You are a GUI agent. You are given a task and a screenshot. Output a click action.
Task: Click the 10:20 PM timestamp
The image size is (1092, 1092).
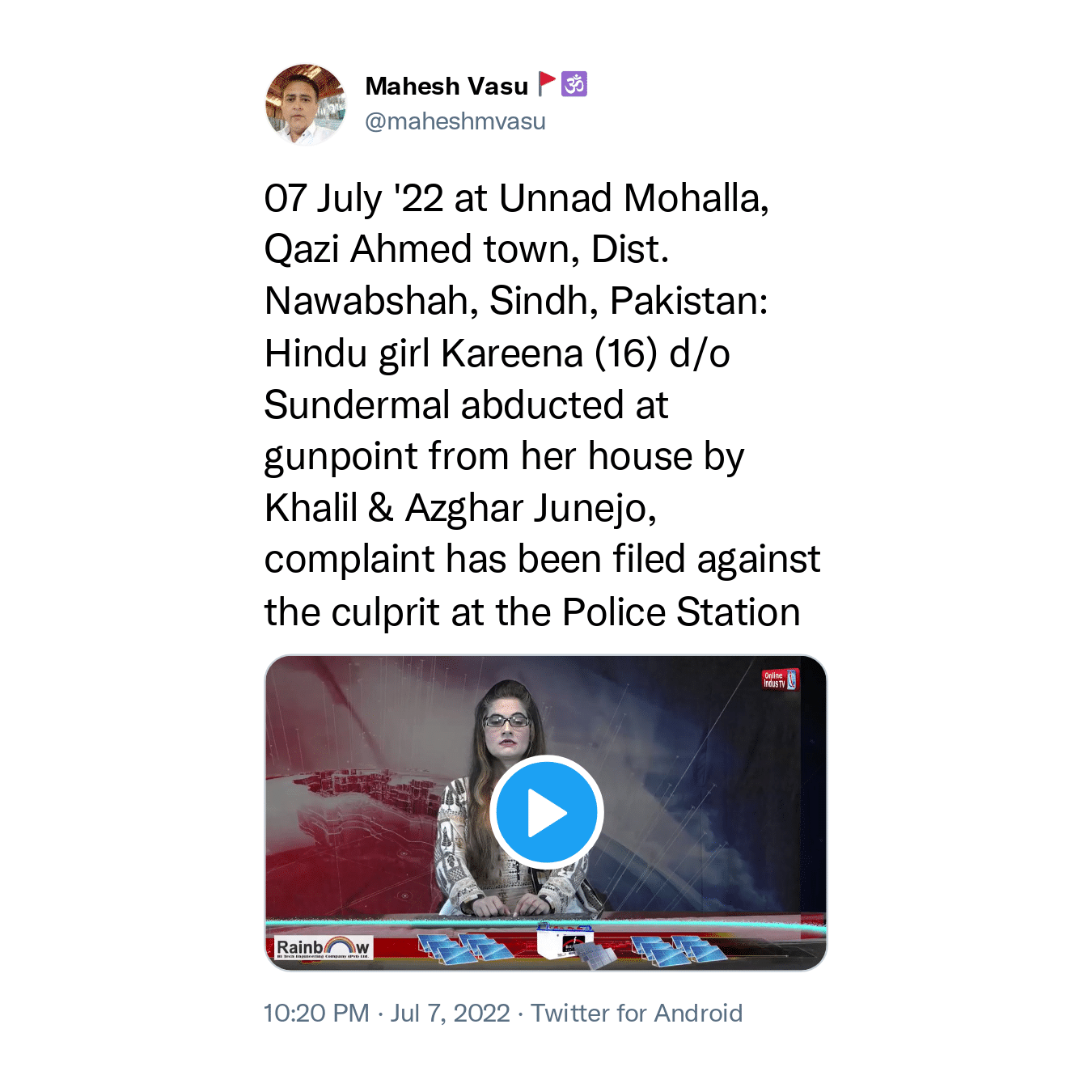pos(316,1013)
